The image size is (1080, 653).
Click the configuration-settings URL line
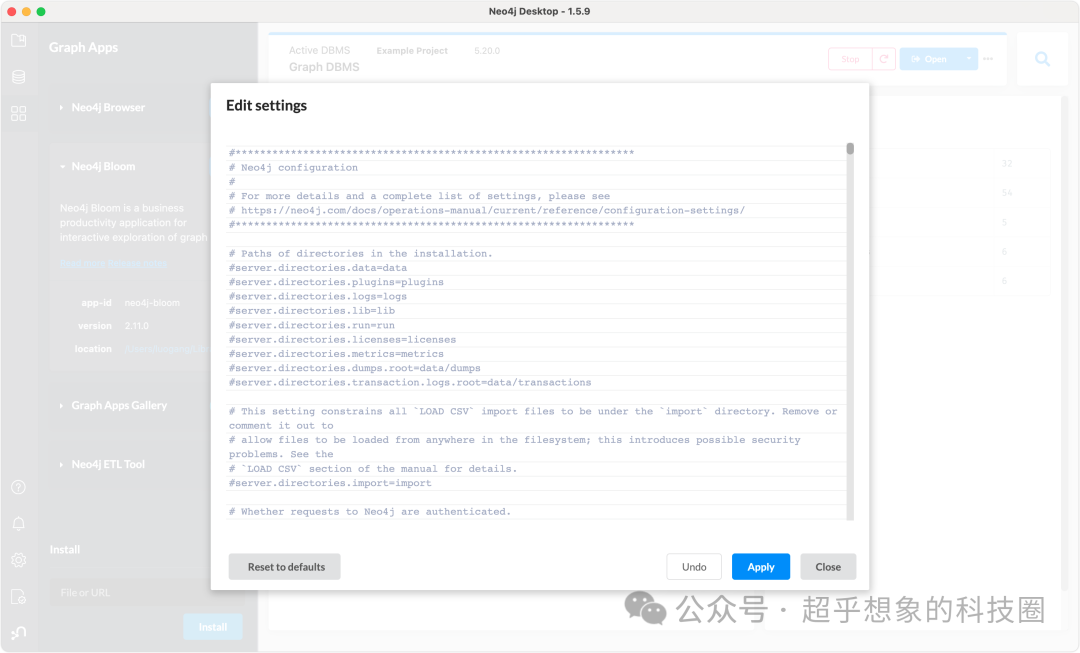point(487,211)
